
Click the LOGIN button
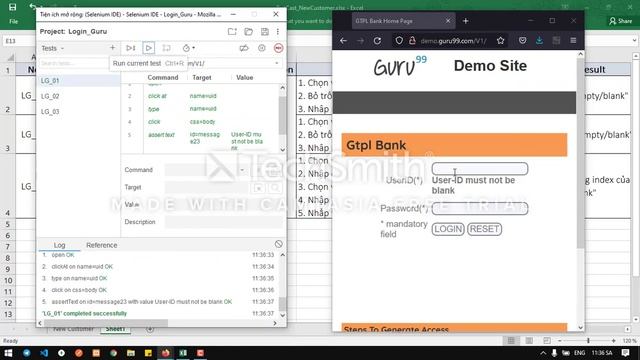click(448, 229)
